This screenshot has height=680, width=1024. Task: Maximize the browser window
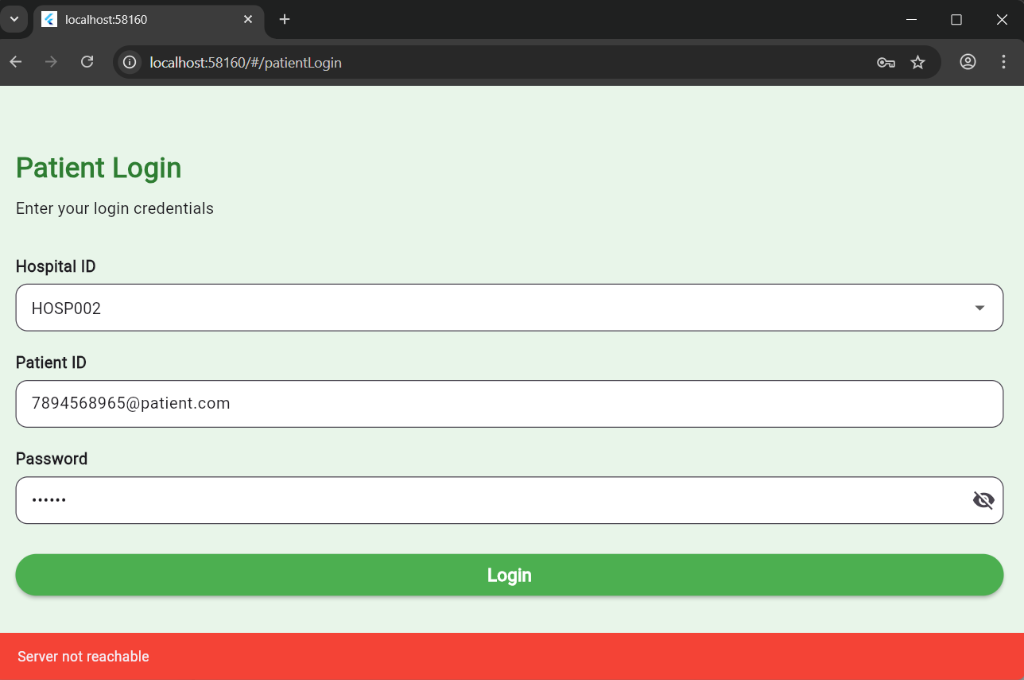click(x=956, y=20)
